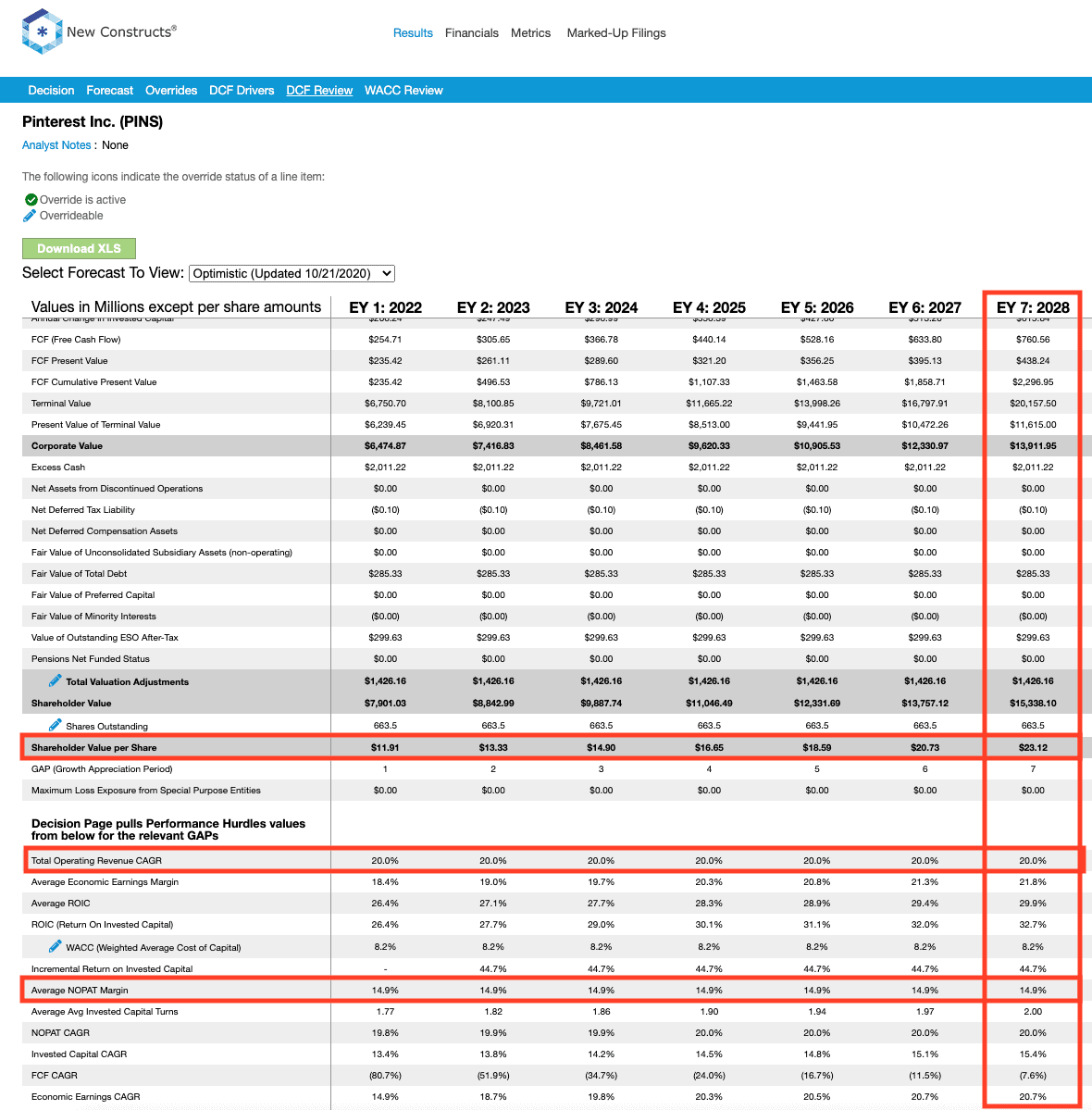The image size is (1092, 1110).
Task: Click the FCF Cumulative Present Value label
Action: tap(94, 382)
